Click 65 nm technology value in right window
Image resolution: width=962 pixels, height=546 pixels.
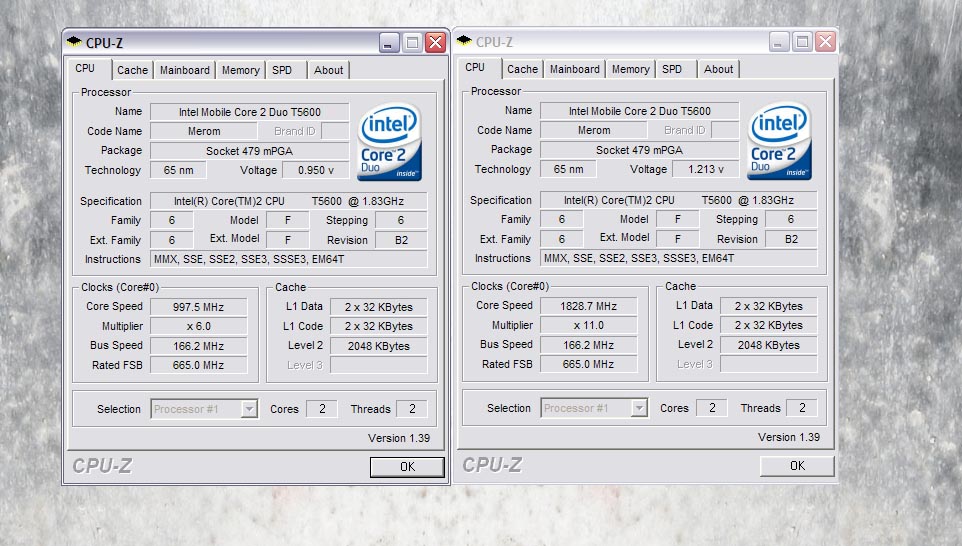tap(568, 169)
